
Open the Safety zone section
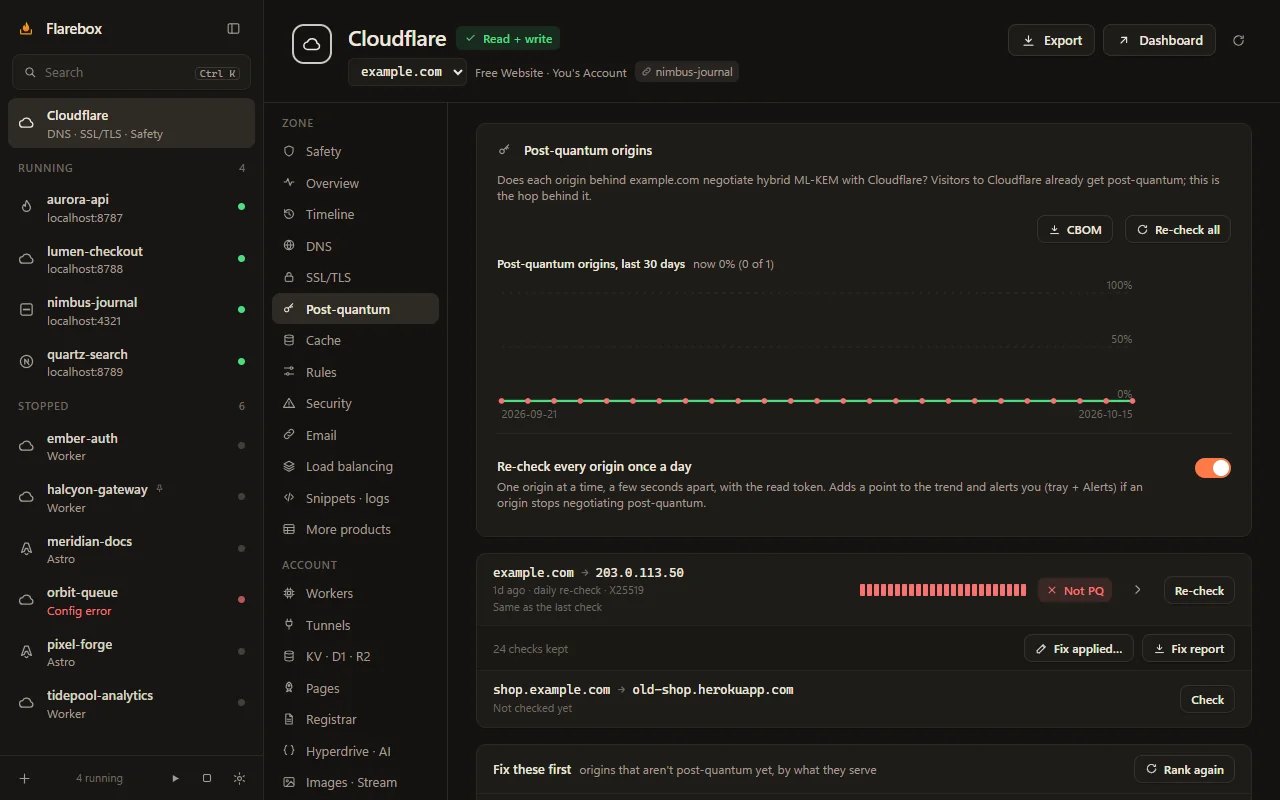click(x=355, y=151)
